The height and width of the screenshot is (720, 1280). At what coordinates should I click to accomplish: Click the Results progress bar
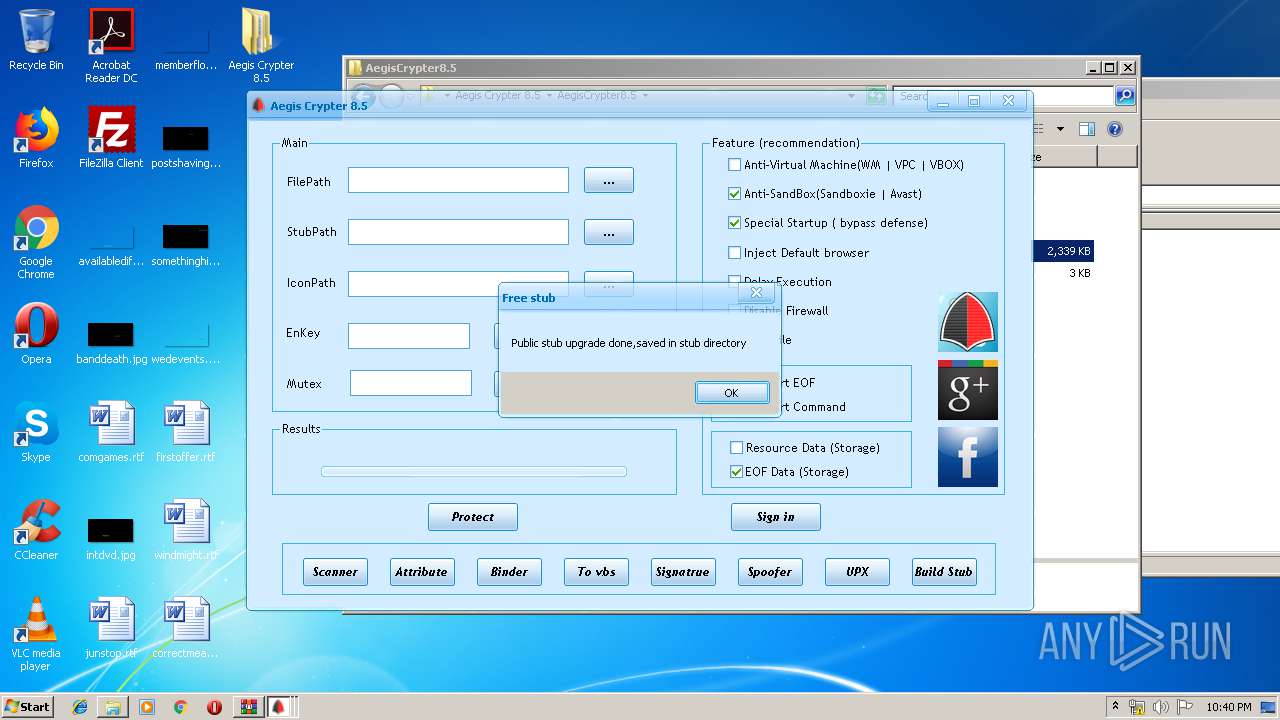coord(474,472)
